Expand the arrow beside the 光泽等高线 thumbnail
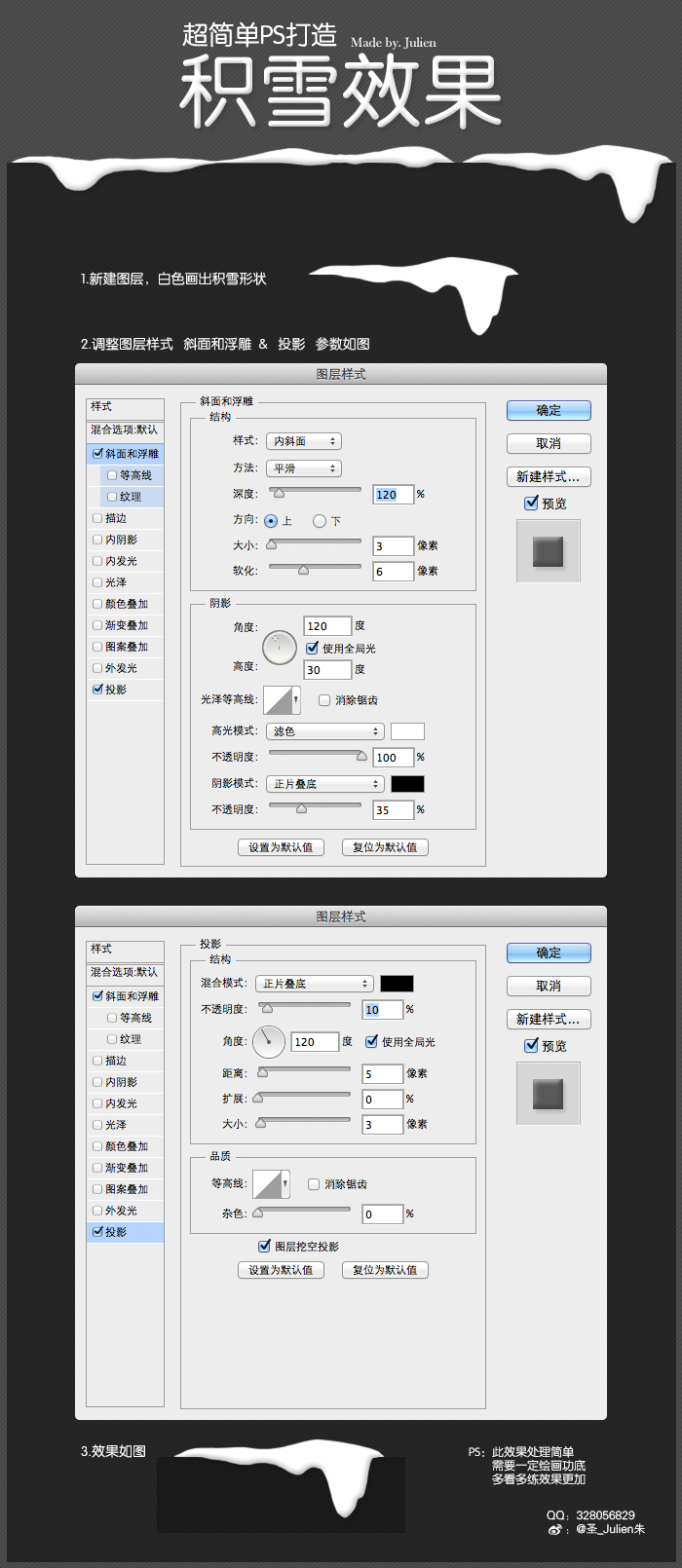 point(296,700)
